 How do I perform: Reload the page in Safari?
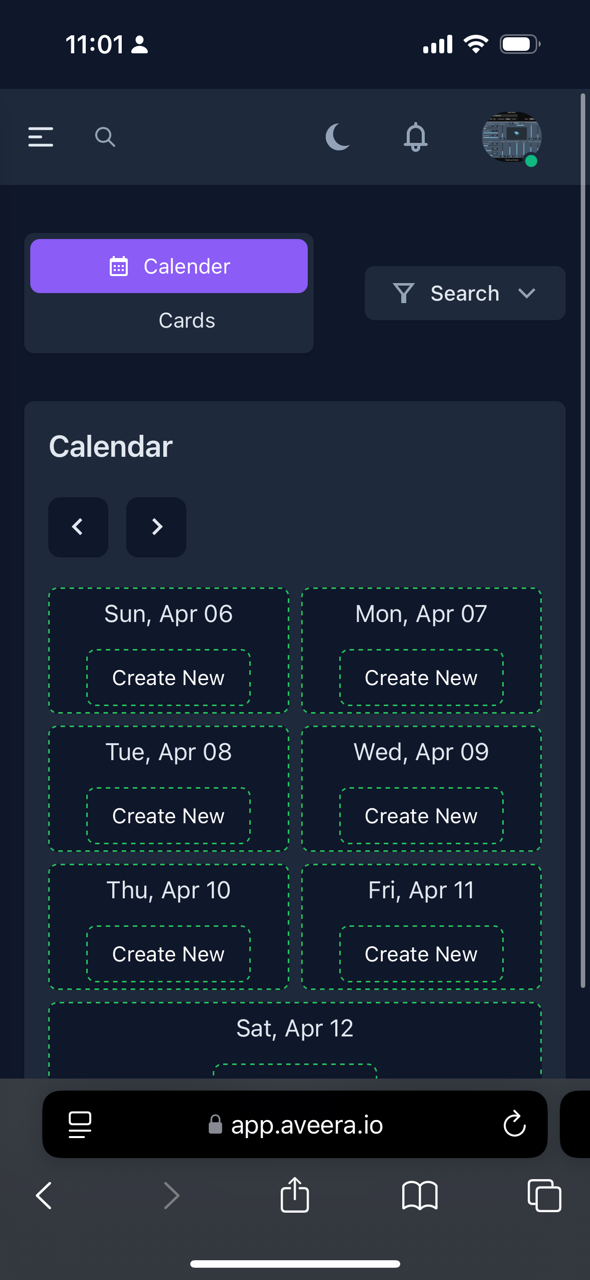514,1125
